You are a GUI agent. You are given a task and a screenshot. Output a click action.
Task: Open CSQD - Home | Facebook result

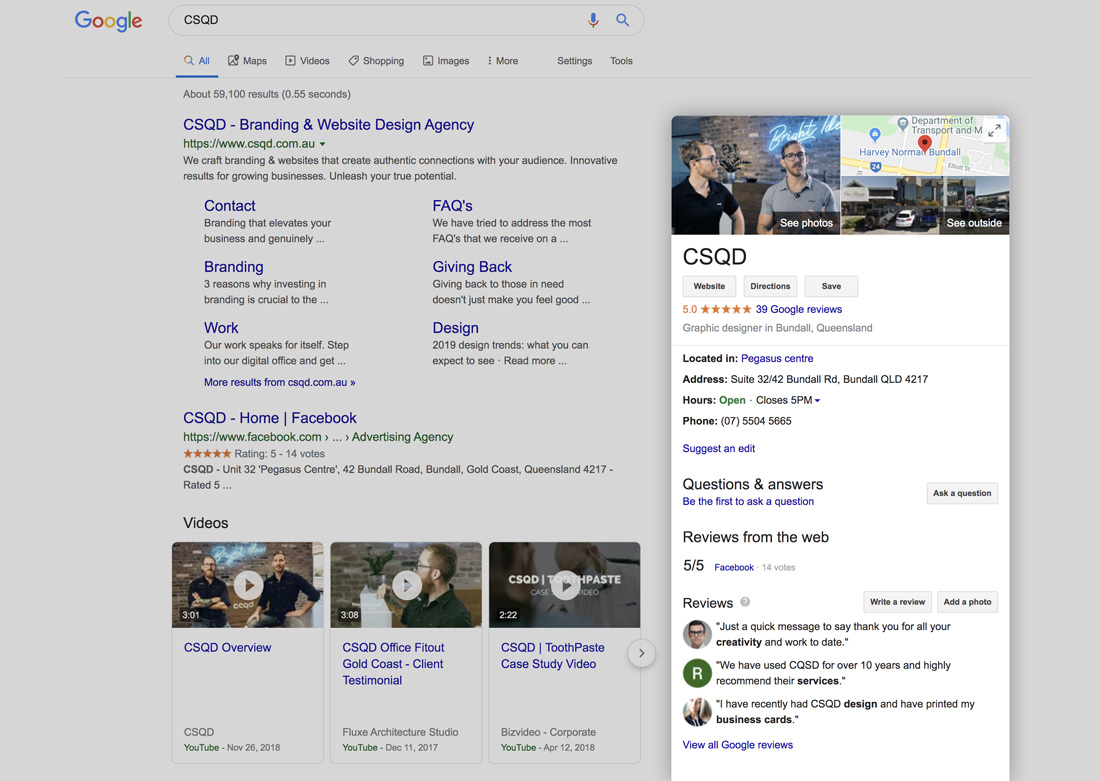tap(270, 418)
